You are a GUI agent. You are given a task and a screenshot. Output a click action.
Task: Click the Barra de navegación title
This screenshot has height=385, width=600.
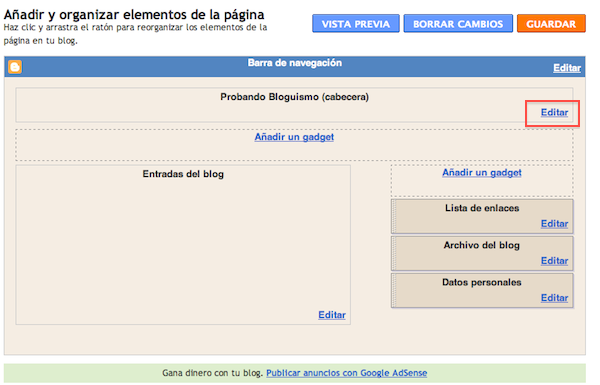(x=294, y=63)
